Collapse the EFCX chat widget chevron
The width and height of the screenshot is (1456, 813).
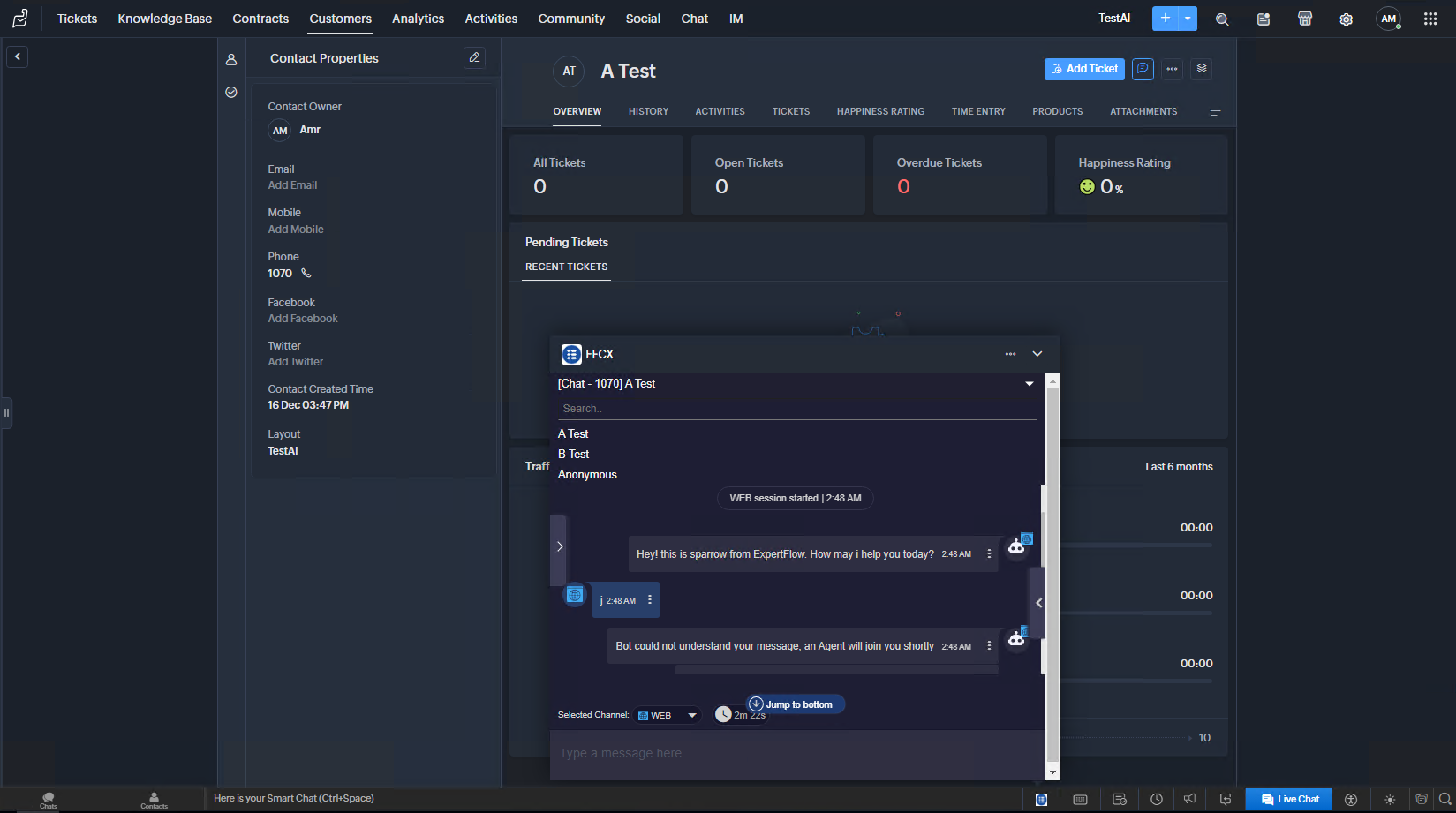pos(1037,354)
